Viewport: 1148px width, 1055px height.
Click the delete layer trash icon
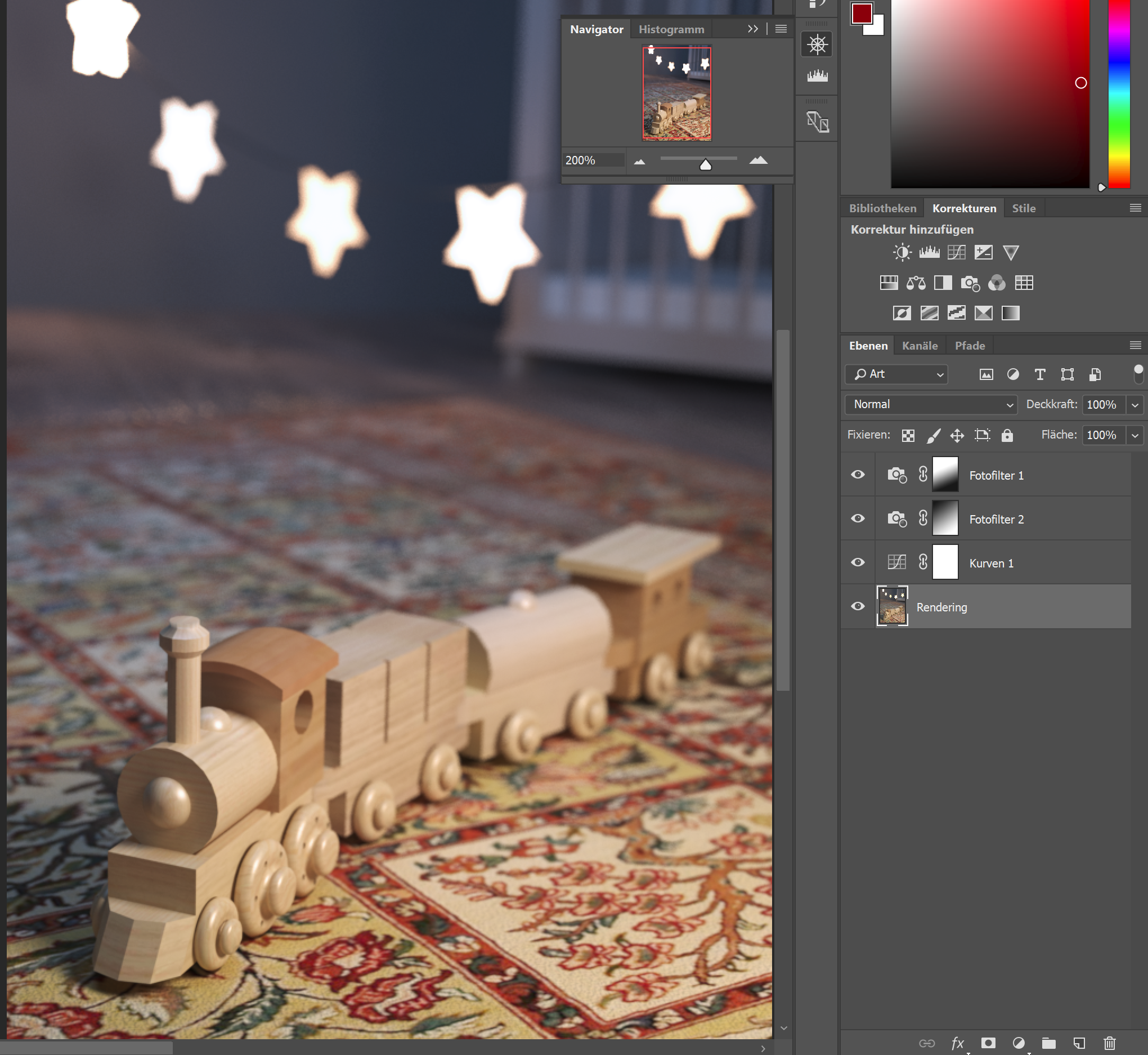point(1109,1044)
